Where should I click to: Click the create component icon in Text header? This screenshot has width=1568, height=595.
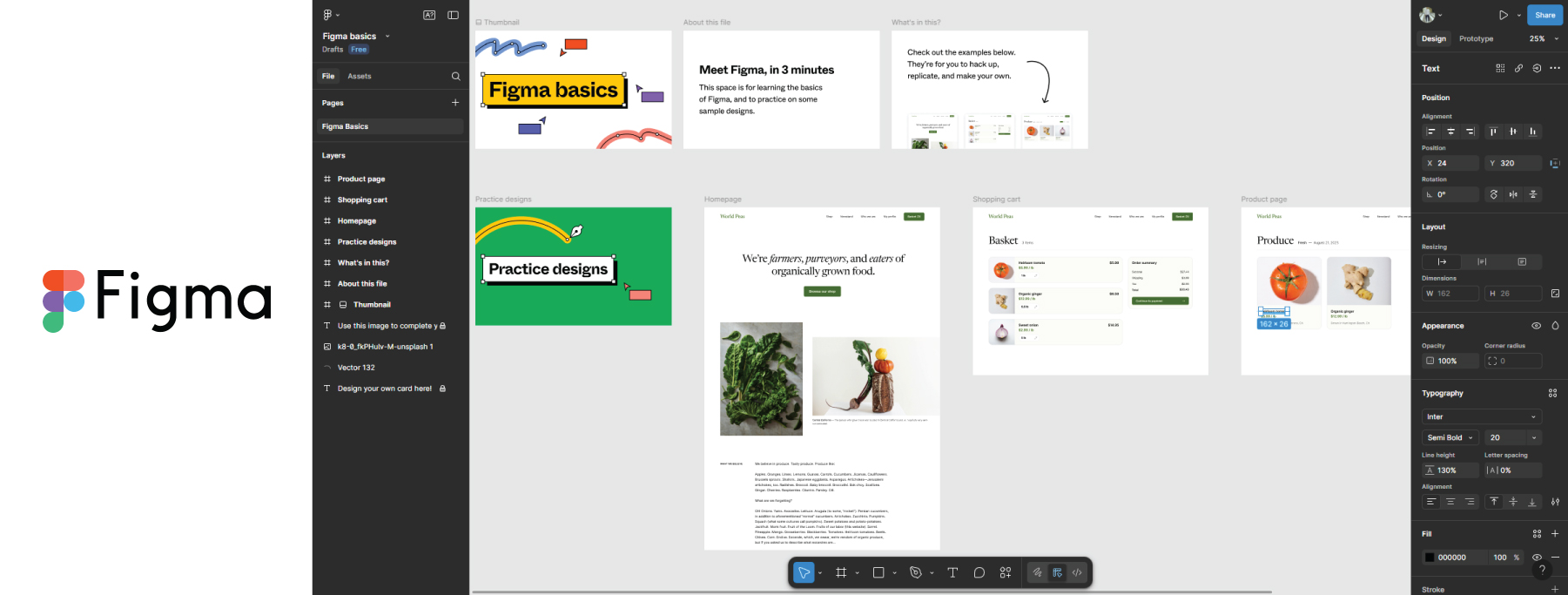click(1500, 68)
